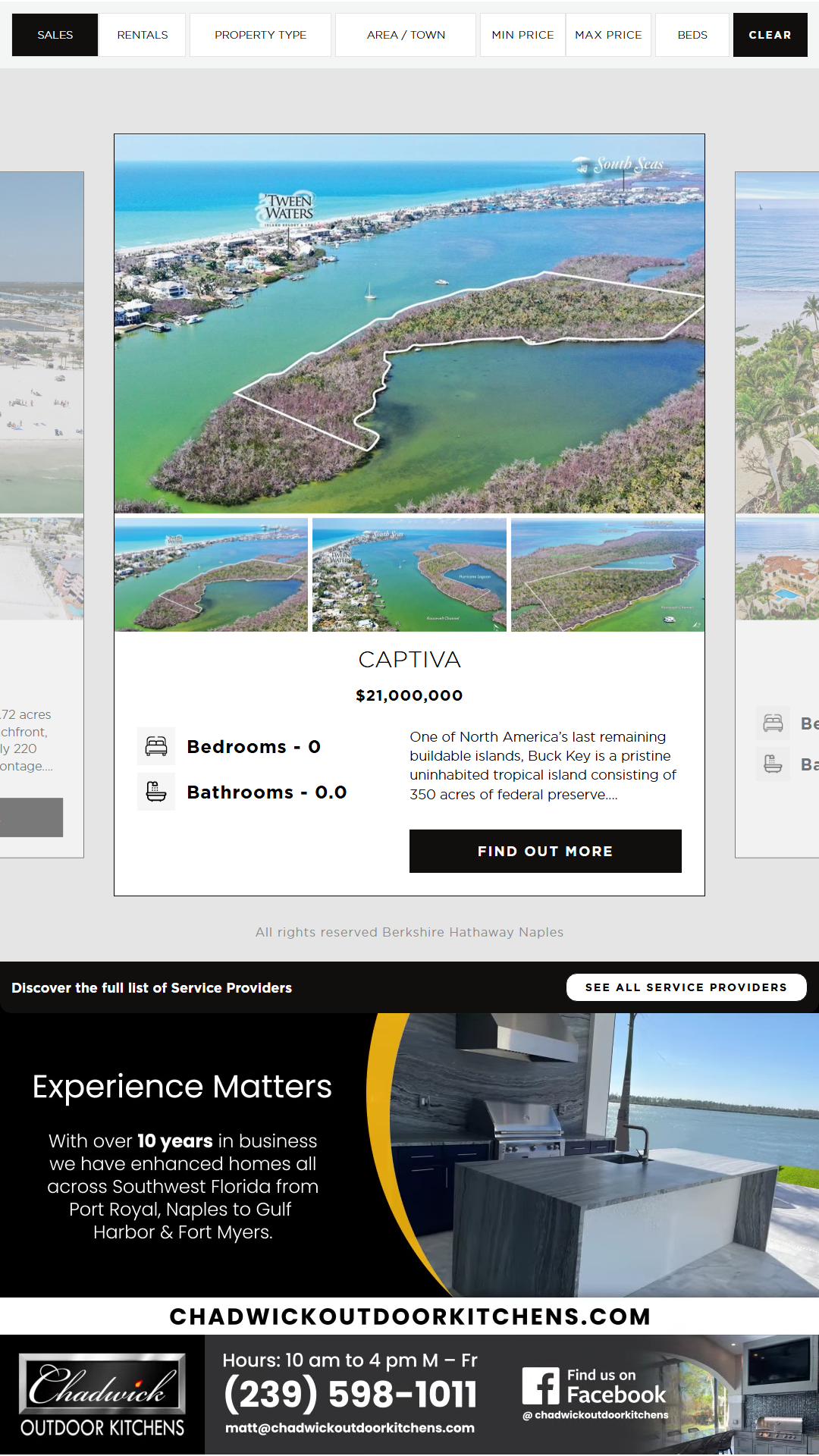Switch to Rentals listings

click(x=143, y=35)
